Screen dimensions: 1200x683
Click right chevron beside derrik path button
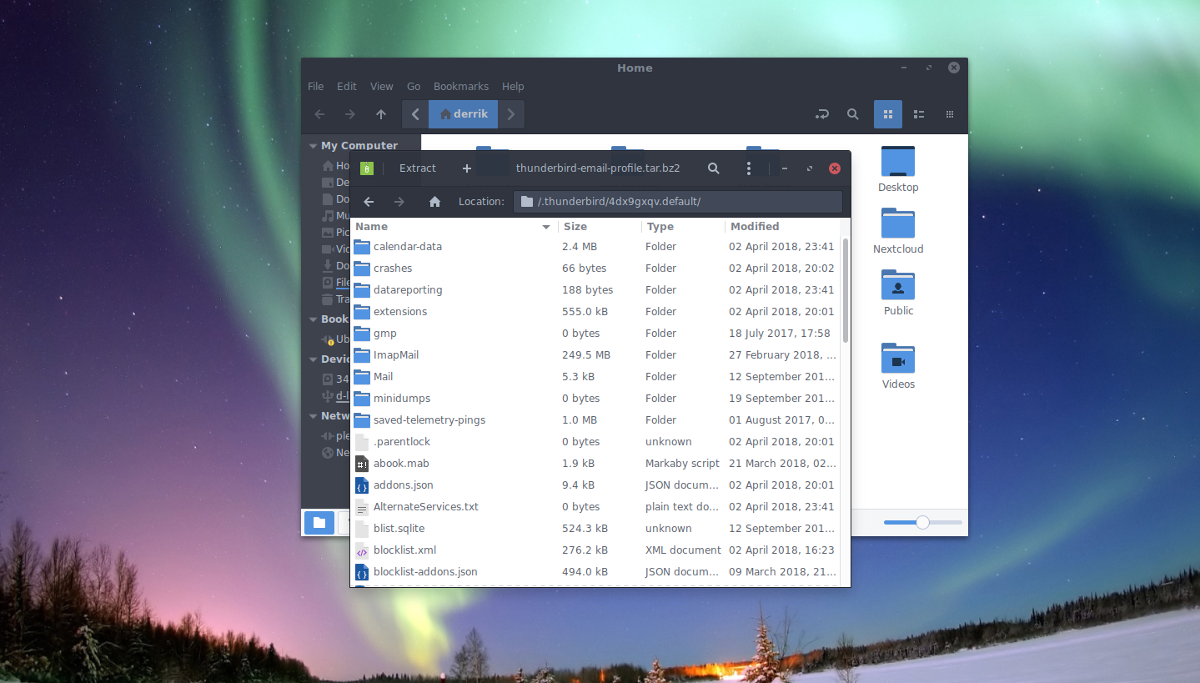(511, 114)
